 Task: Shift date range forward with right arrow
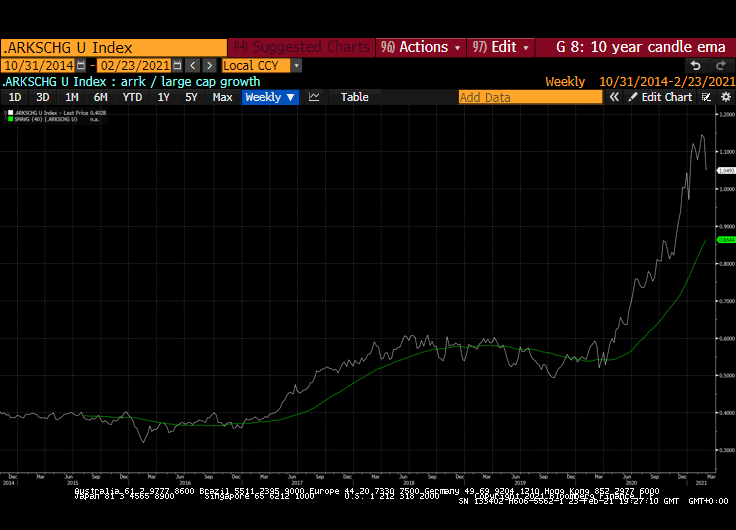[x=209, y=65]
